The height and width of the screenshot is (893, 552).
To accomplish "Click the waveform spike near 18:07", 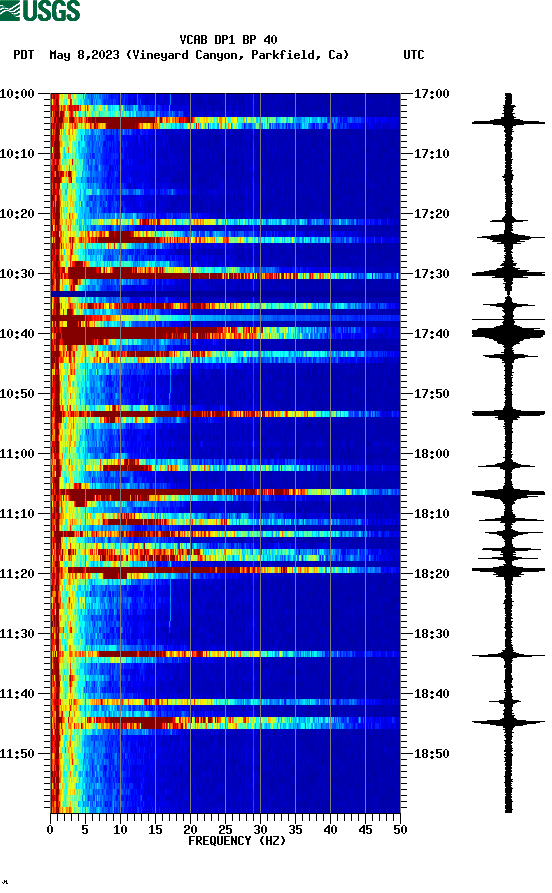I will (x=508, y=494).
